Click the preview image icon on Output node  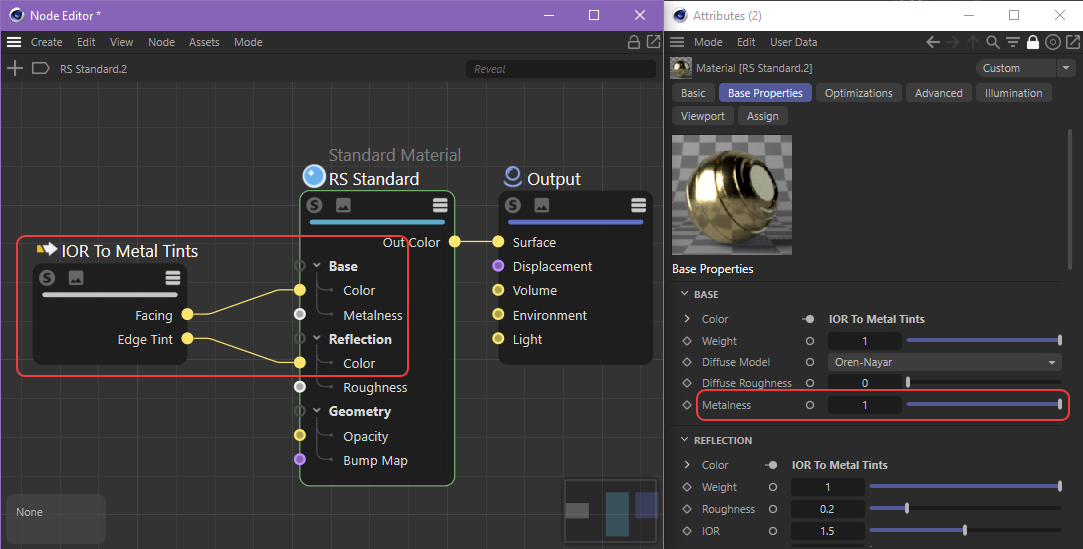[x=542, y=205]
